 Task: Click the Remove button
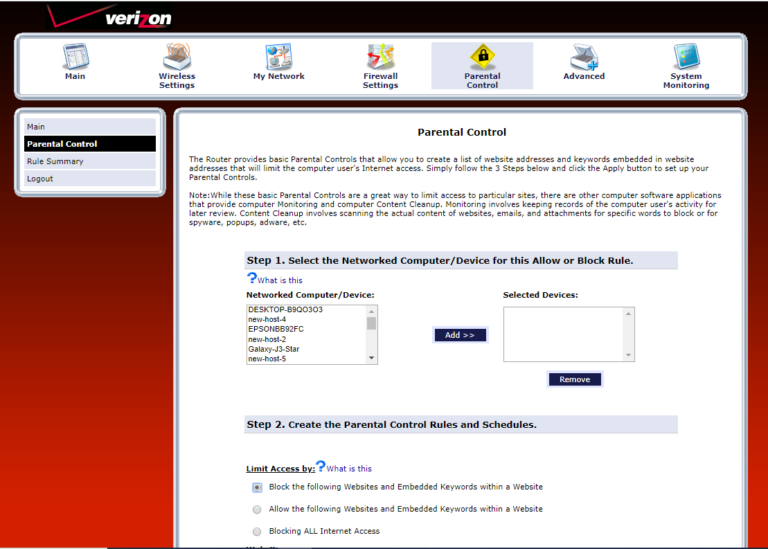(575, 380)
